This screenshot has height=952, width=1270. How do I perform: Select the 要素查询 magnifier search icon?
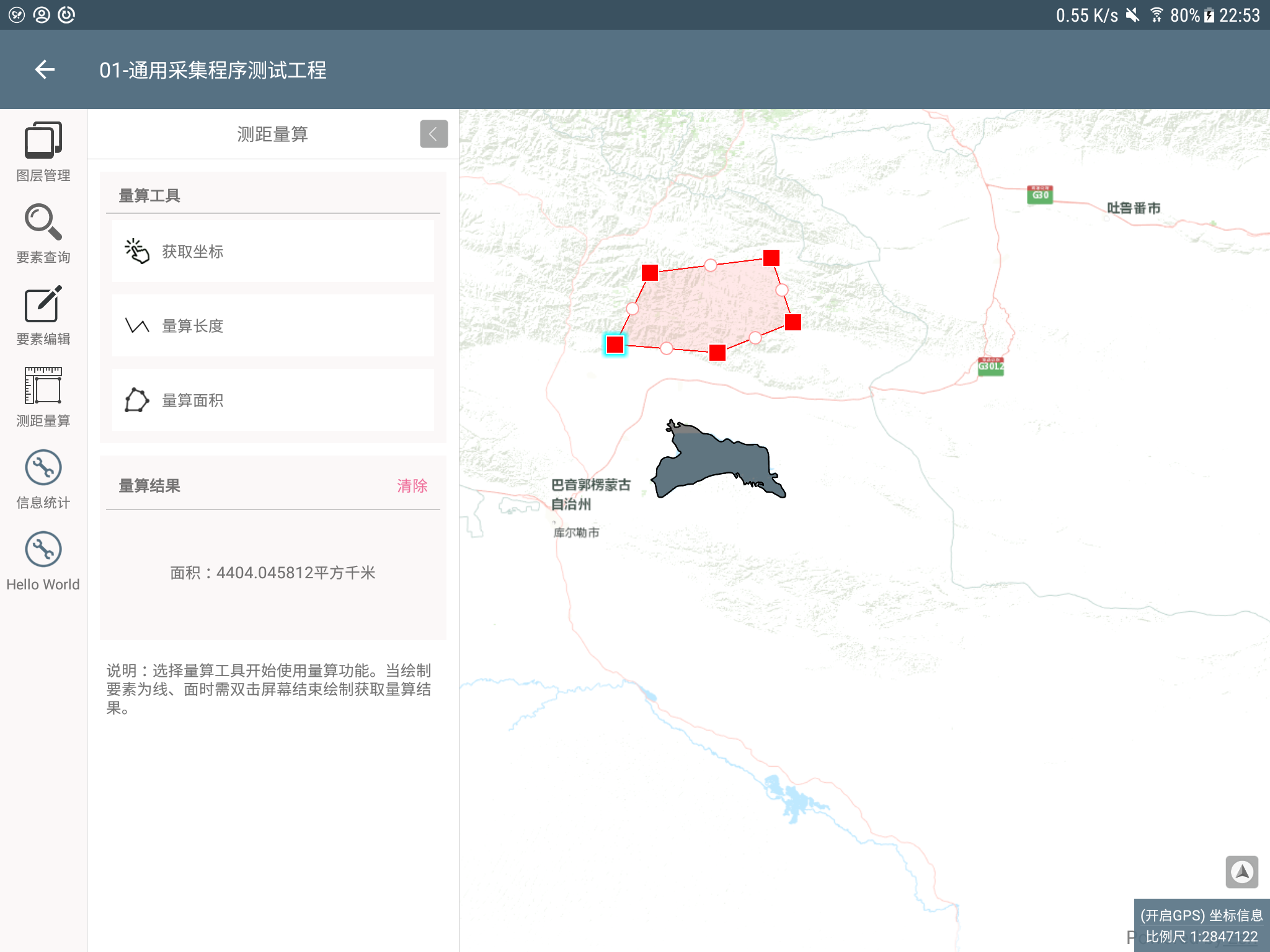[x=43, y=223]
